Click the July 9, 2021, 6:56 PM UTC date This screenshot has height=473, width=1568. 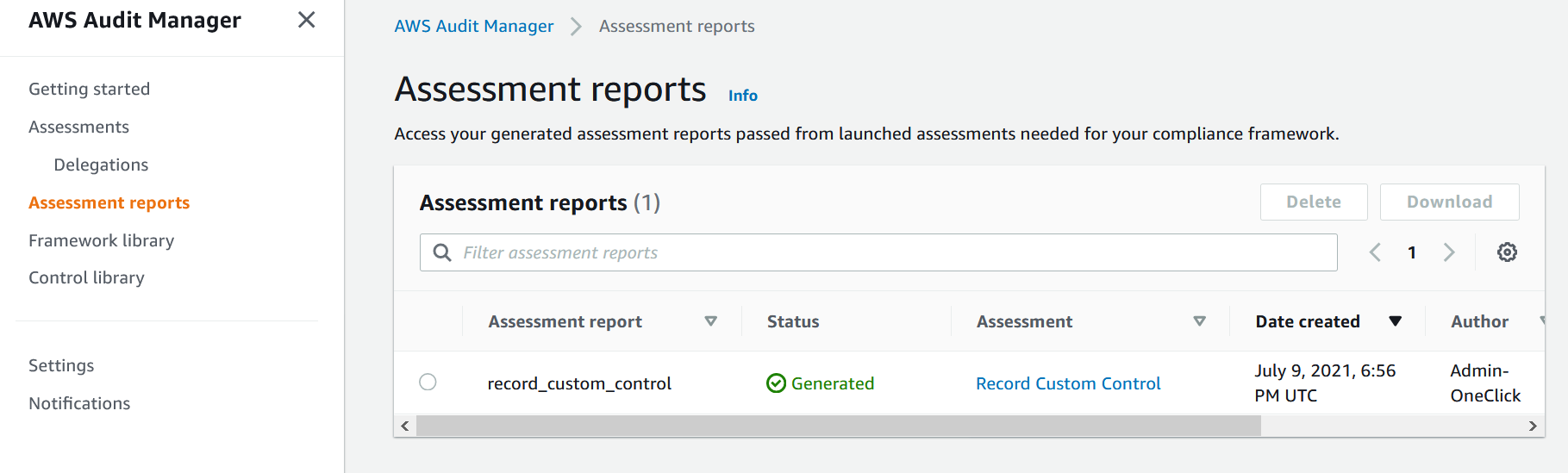click(1325, 383)
